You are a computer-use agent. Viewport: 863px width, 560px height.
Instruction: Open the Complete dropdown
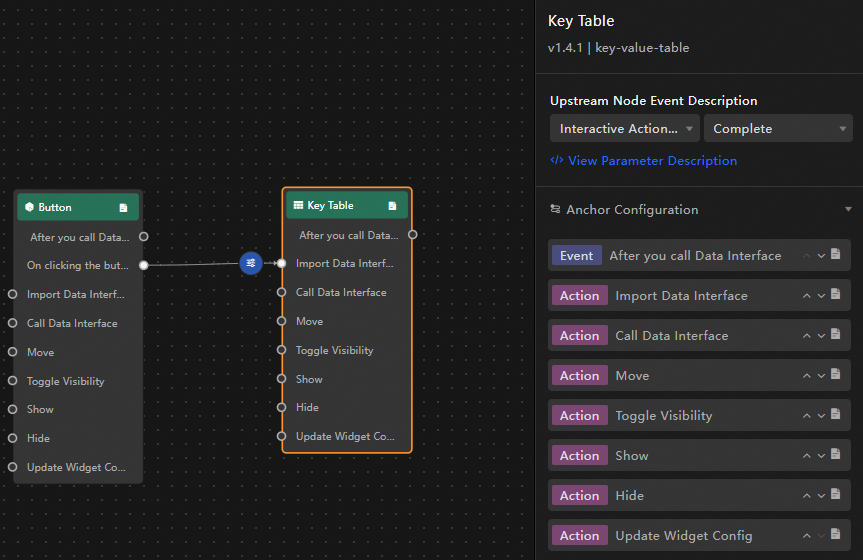[776, 129]
